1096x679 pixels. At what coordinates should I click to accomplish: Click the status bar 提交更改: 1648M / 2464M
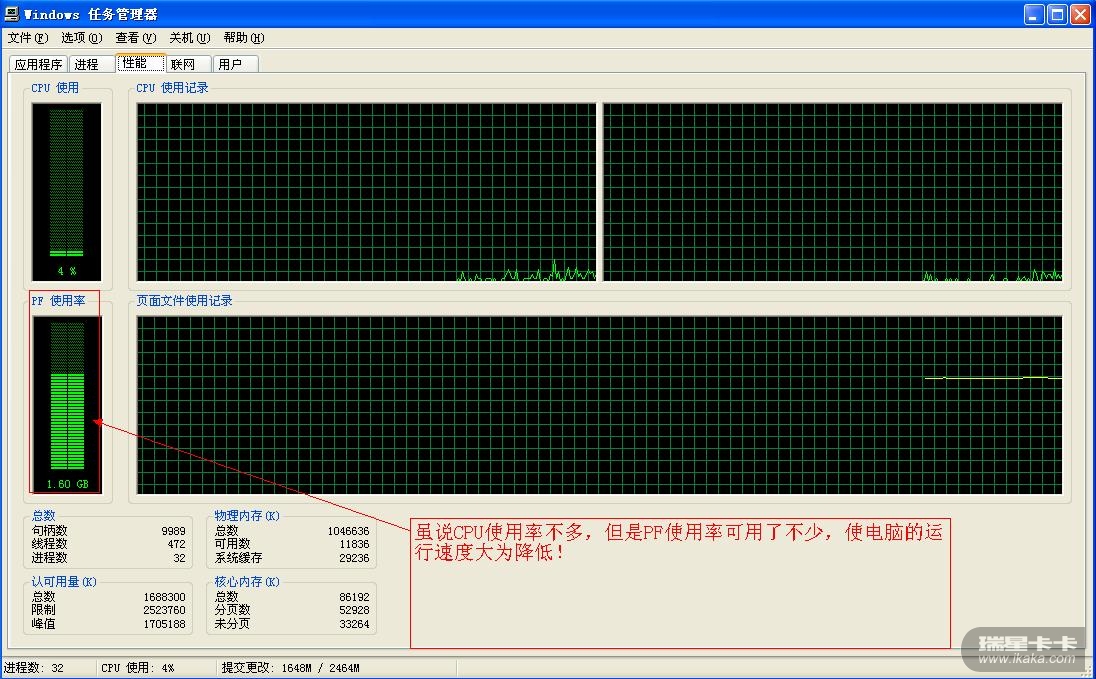291,668
